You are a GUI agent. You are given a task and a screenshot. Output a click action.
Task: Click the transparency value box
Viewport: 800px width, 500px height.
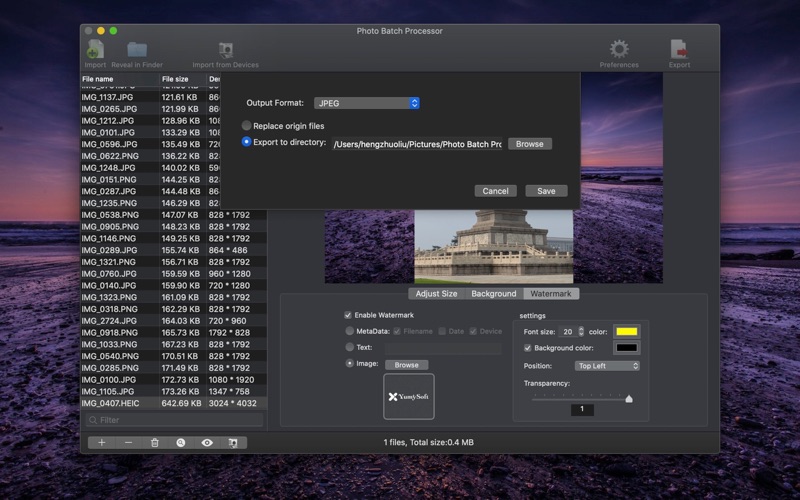click(x=582, y=409)
